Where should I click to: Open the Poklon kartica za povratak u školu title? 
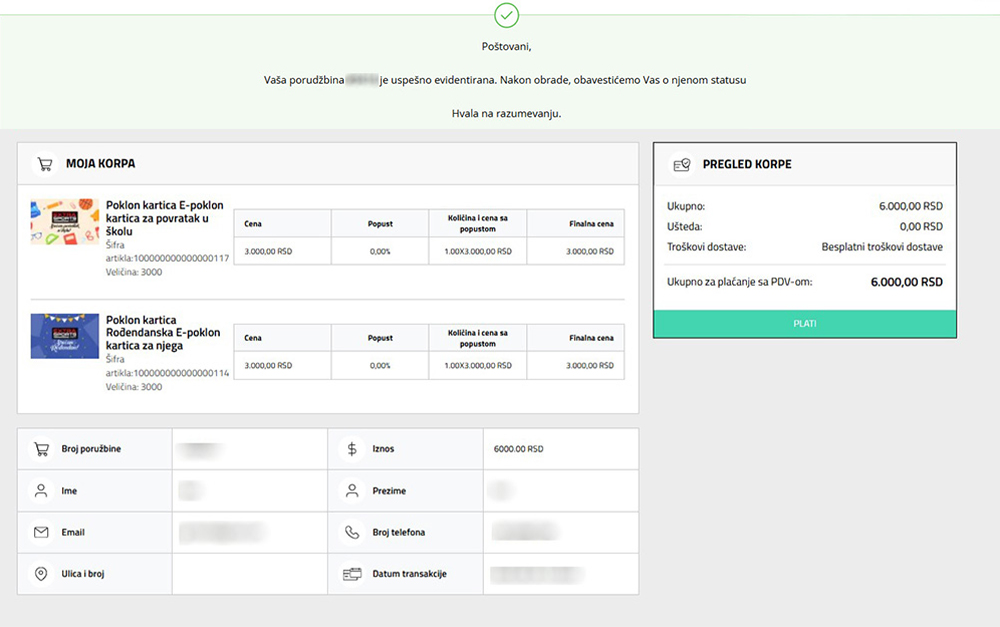pyautogui.click(x=165, y=218)
